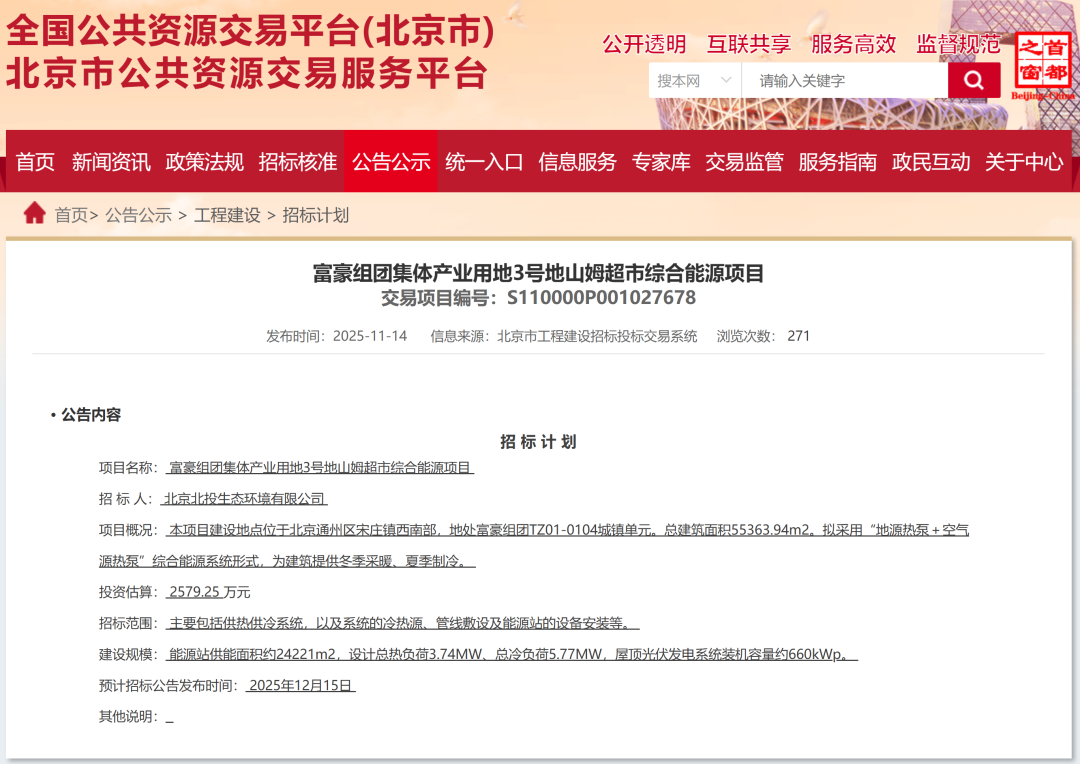Open the 新闻资讯 menu item
1080x764 pixels.
click(x=110, y=161)
